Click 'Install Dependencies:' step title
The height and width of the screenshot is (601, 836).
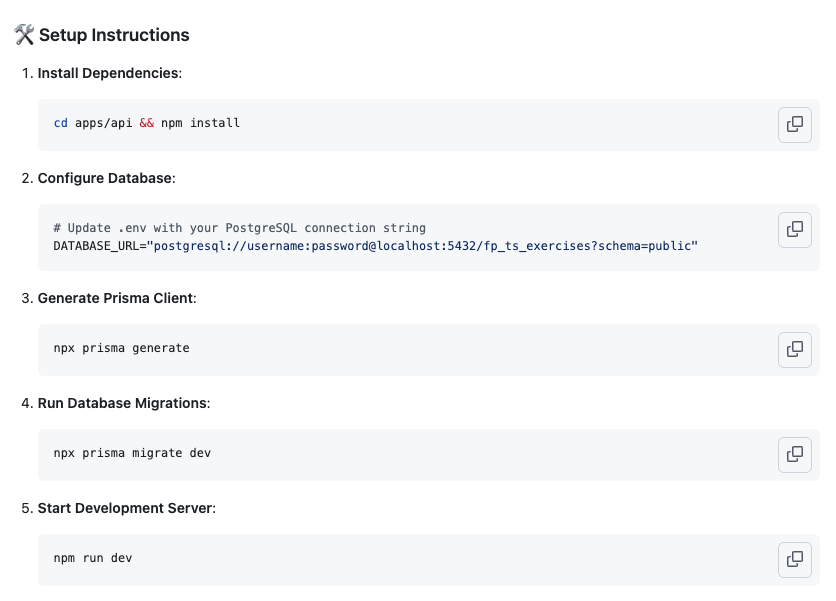(x=110, y=73)
